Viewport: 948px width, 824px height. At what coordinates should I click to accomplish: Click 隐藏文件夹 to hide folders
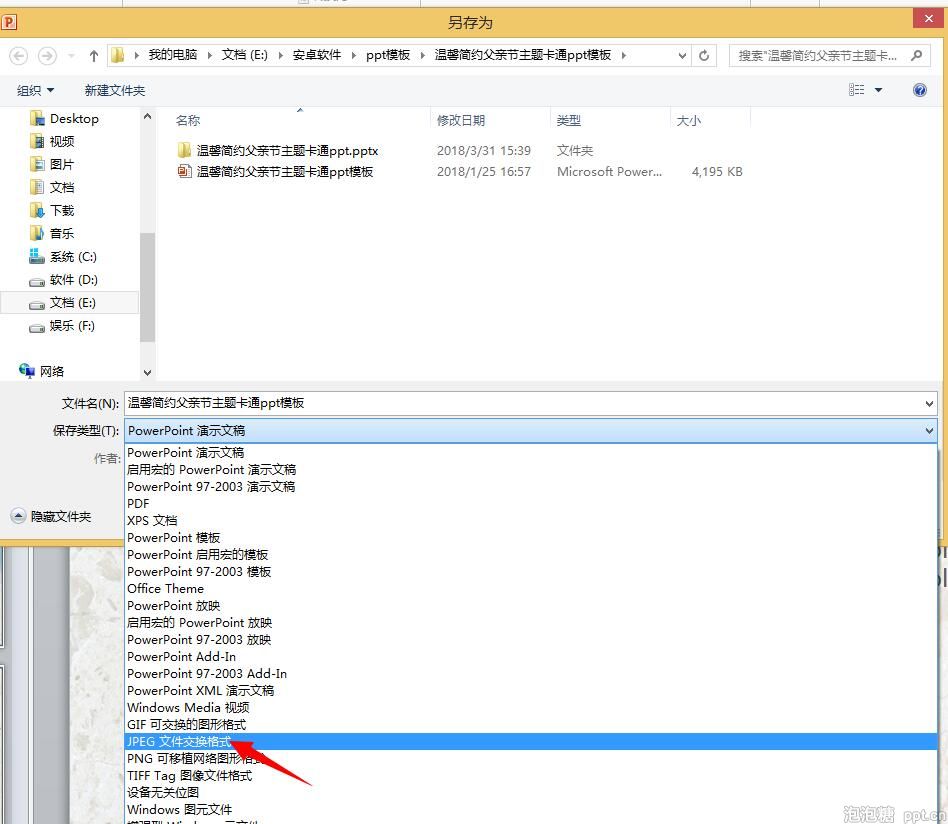pyautogui.click(x=51, y=516)
